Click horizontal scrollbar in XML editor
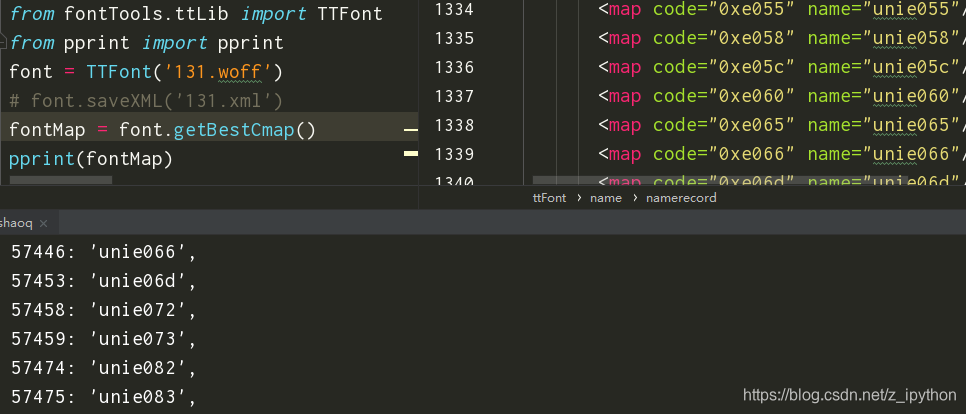This screenshot has height=414, width=966. click(720, 180)
